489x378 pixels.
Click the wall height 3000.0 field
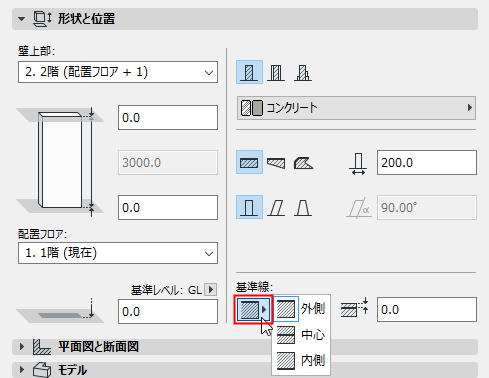[168, 163]
